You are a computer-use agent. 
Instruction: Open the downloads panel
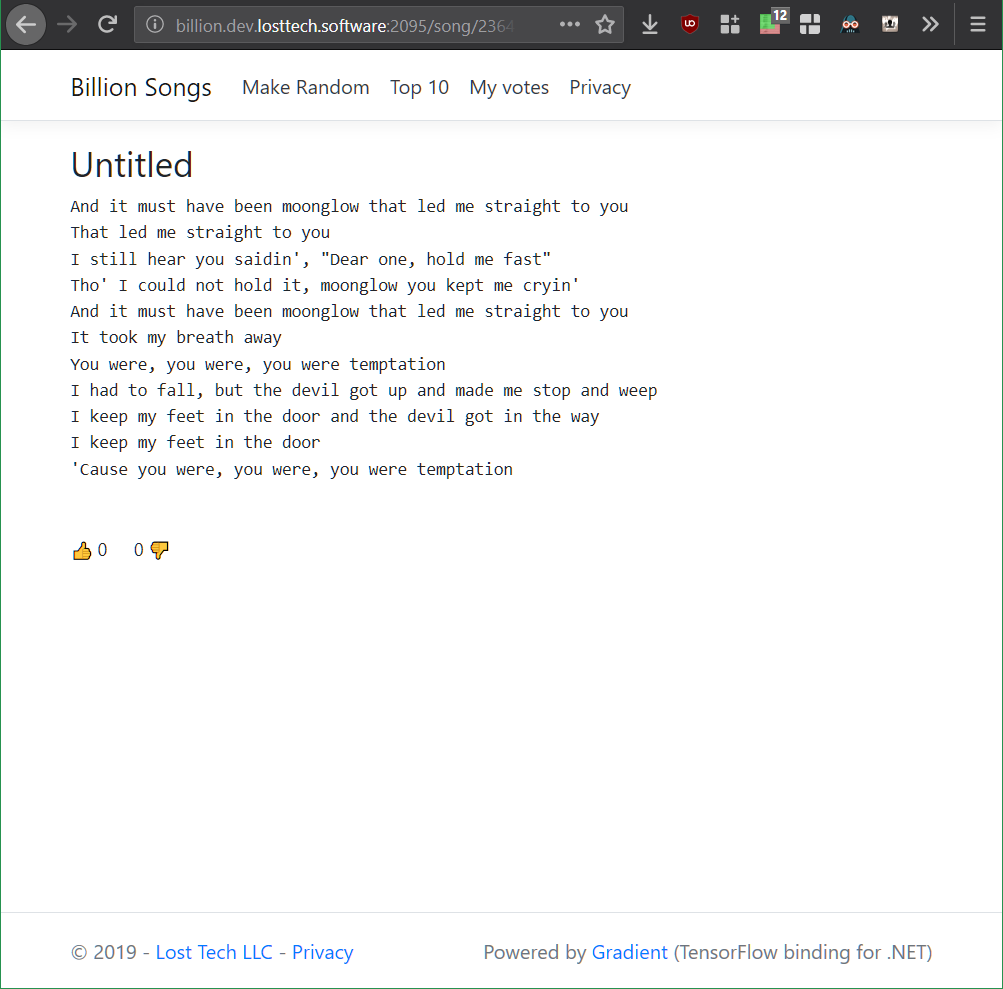650,25
